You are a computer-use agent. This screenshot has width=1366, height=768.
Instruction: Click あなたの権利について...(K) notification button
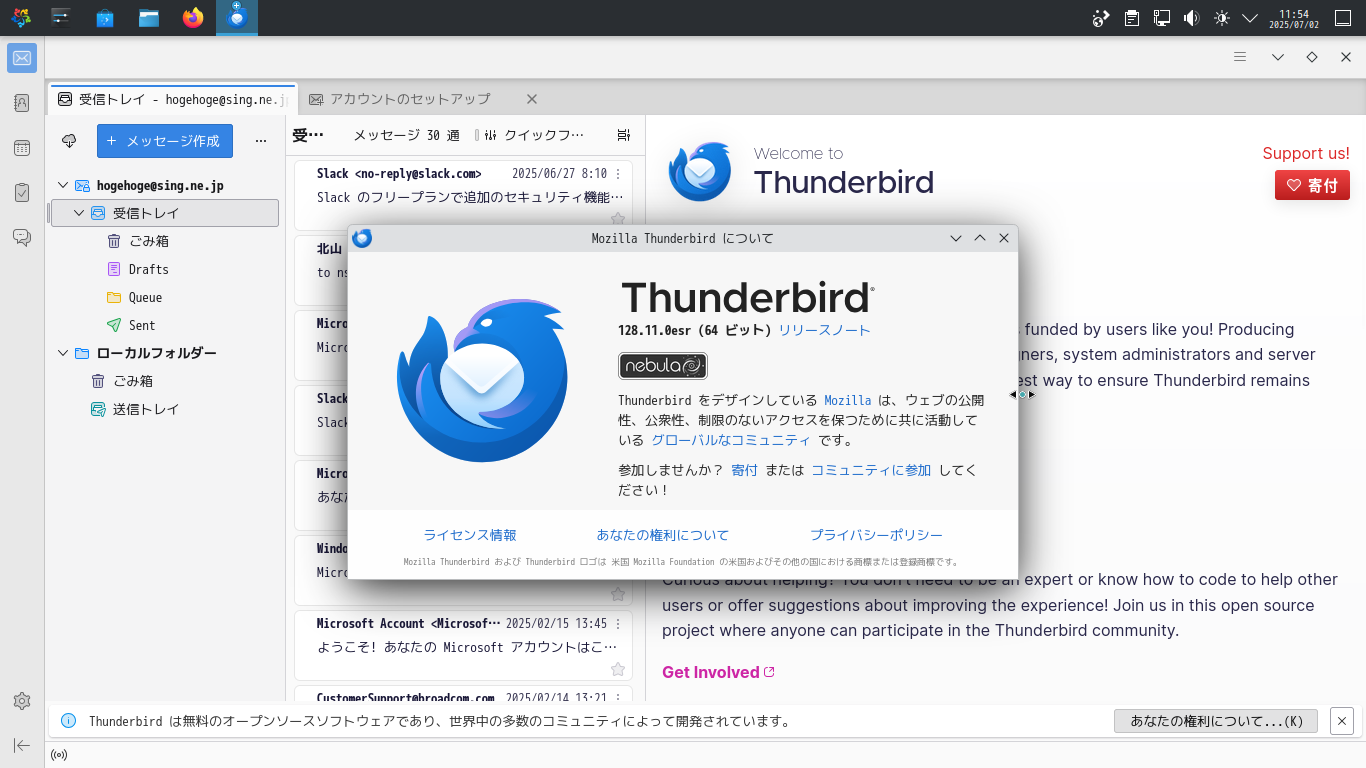(1216, 721)
